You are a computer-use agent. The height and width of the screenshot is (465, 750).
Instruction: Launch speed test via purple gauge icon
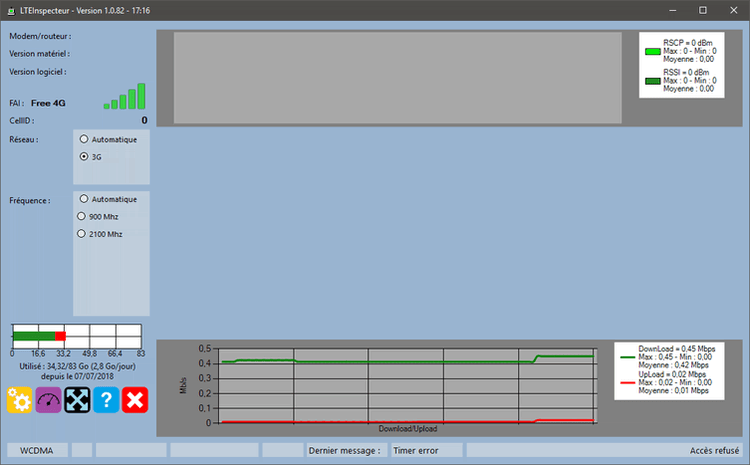49,400
